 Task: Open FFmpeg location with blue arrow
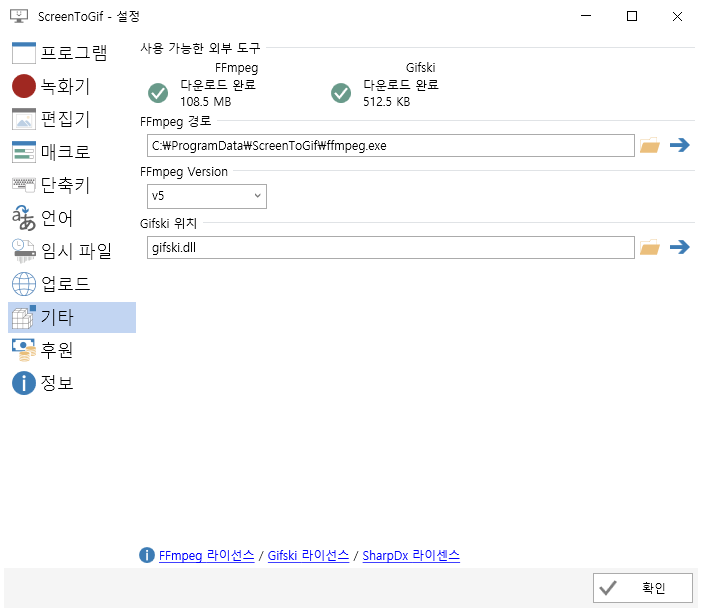point(680,145)
